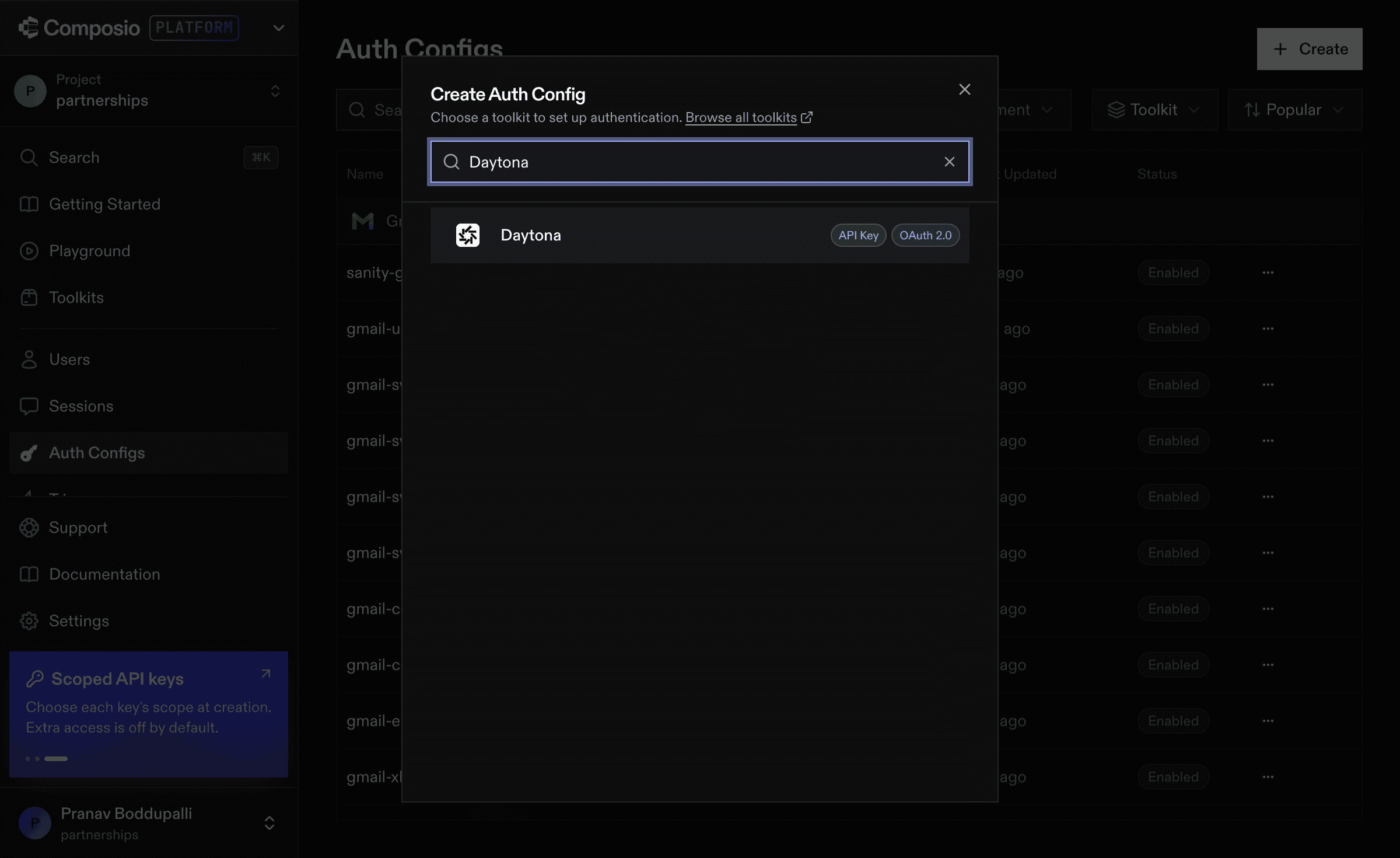Click the Support lifebuoy icon

[x=29, y=528]
